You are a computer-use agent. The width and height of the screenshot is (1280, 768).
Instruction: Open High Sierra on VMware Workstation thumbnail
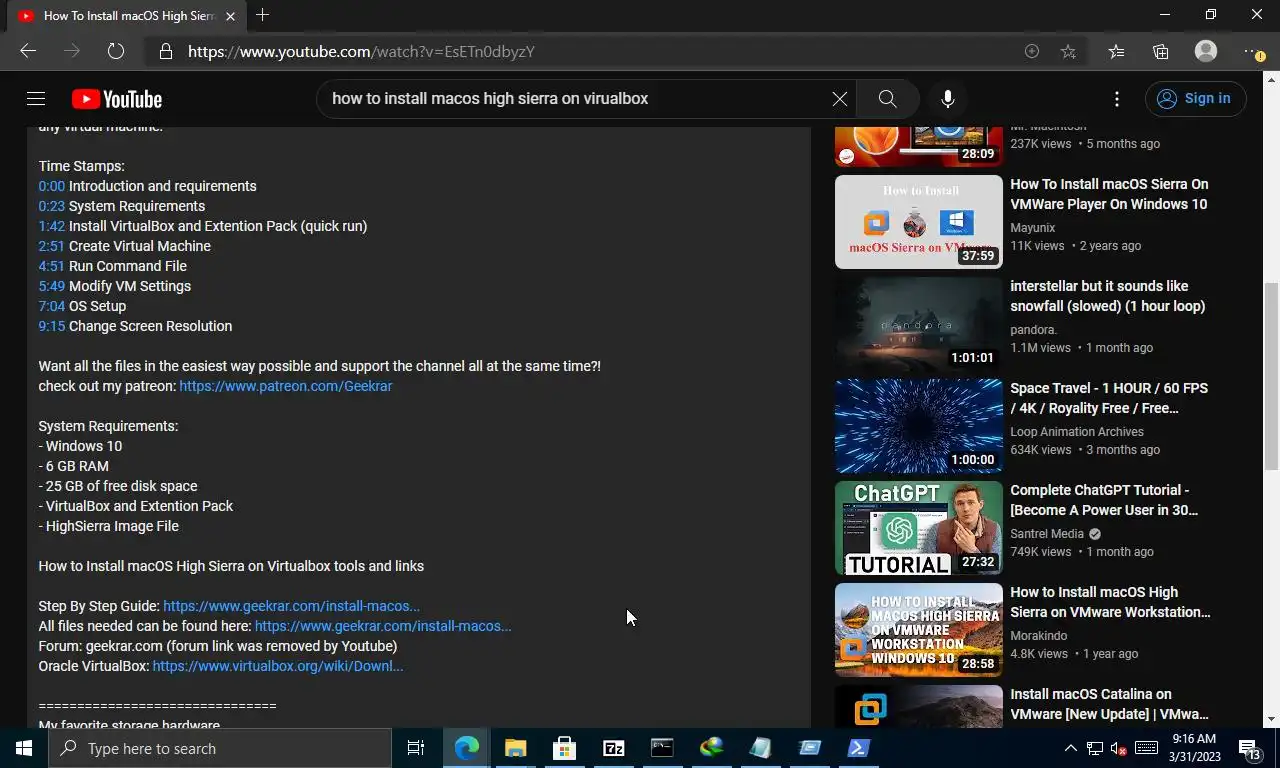point(919,630)
